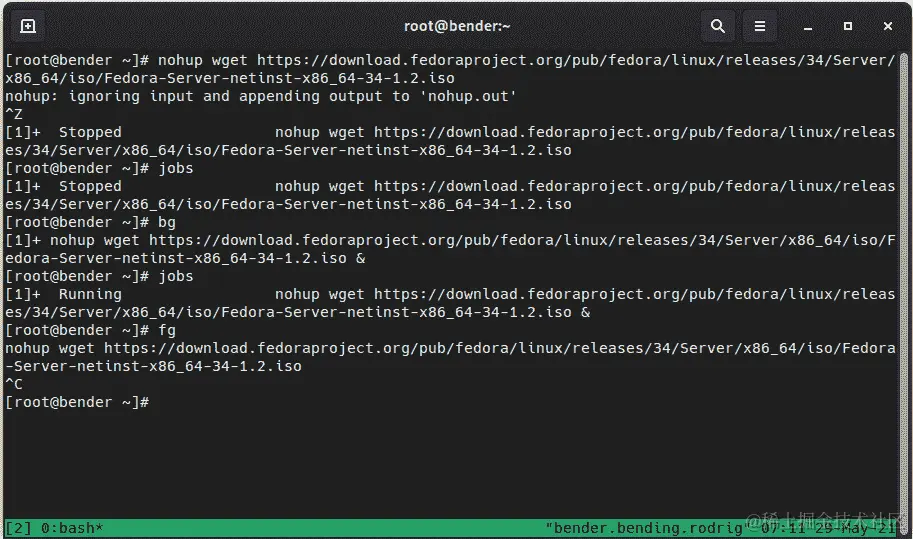Screen dimensions: 913x539
Task: Maximize the root@bender terminal window
Action: (848, 26)
